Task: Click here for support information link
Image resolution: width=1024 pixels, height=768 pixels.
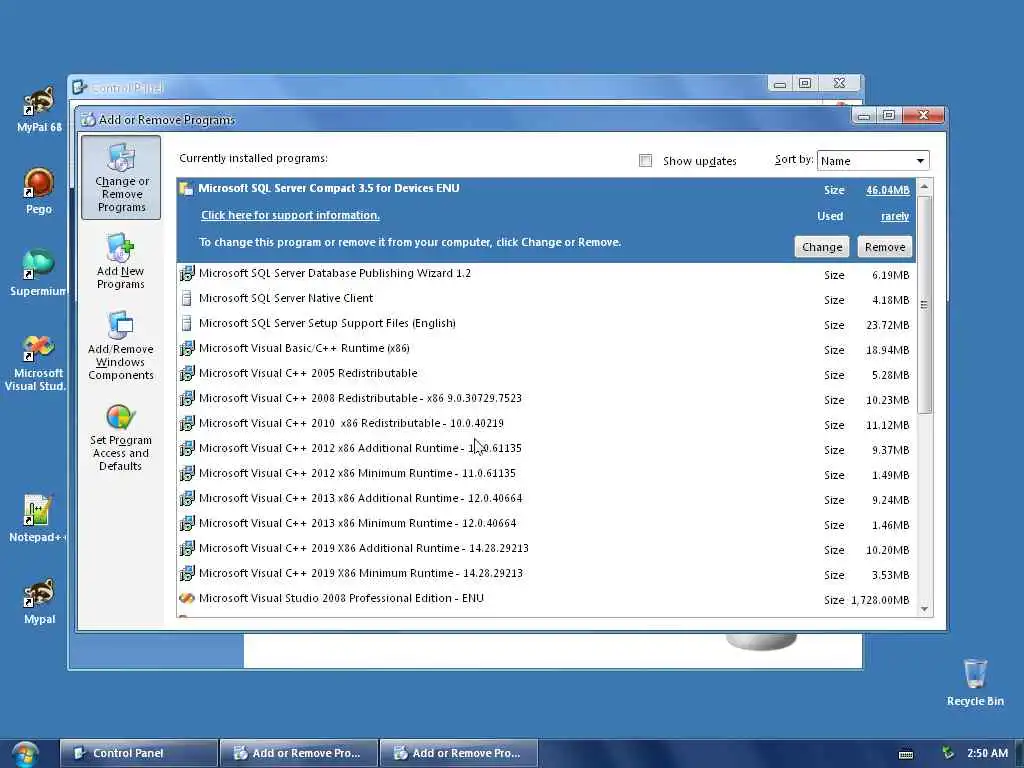Action: point(290,216)
